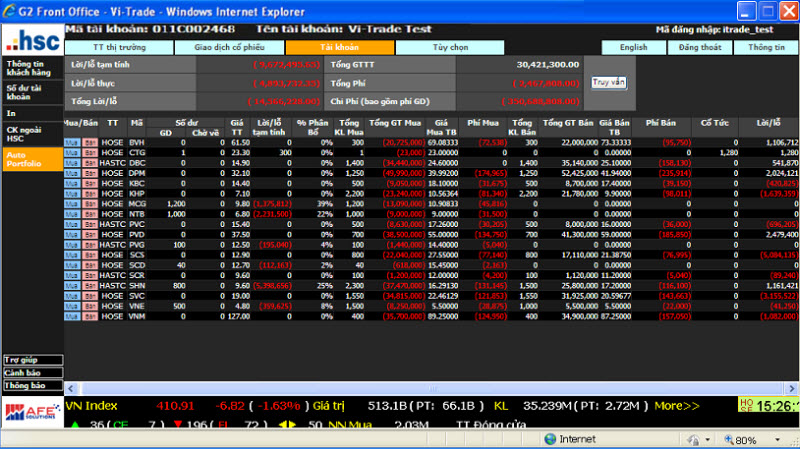Click the Internet zone globe icon
Viewport: 800px width, 449px height.
coord(549,439)
